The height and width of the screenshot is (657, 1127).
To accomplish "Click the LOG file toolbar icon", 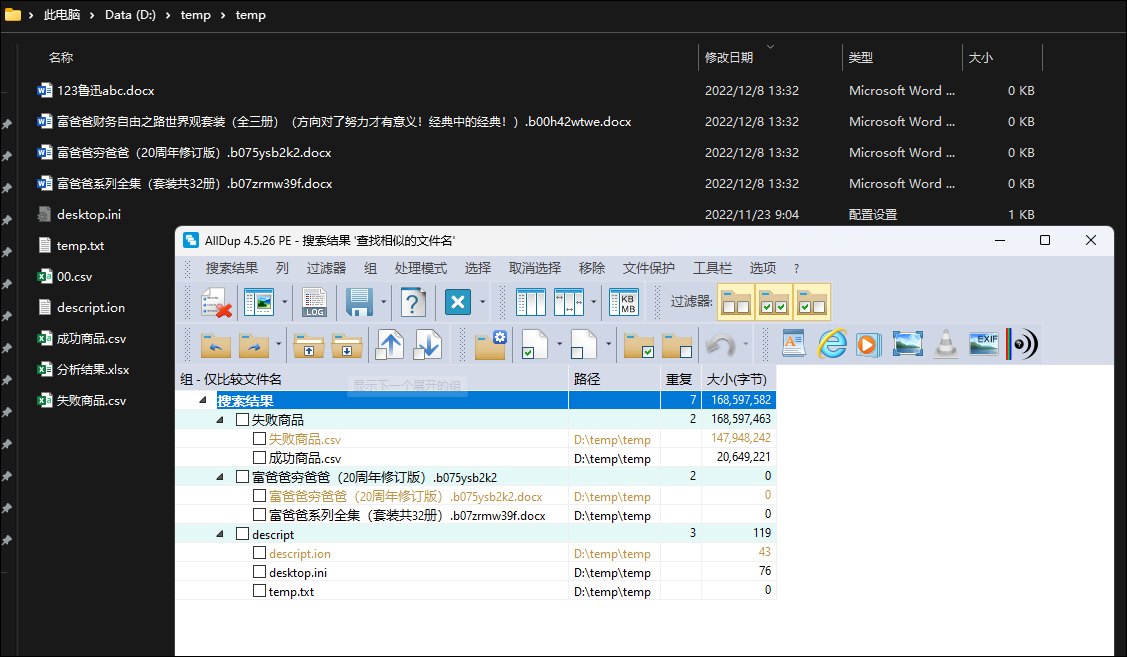I will (314, 302).
